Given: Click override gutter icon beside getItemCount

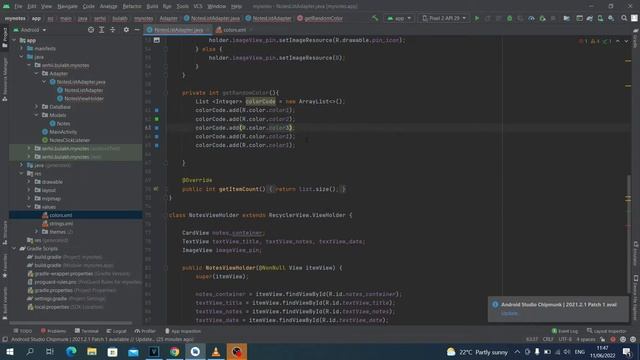Looking at the screenshot, I should pyautogui.click(x=156, y=189).
